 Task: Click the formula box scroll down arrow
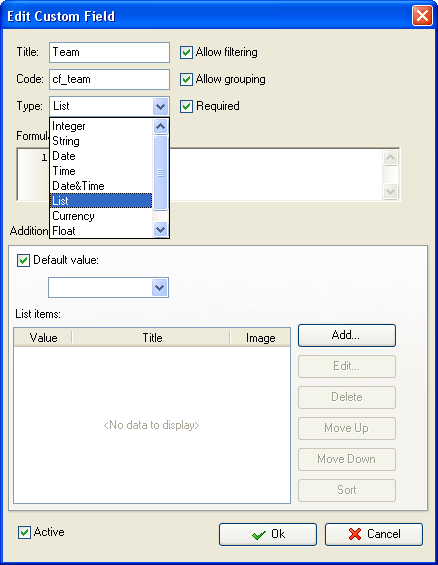[391, 191]
